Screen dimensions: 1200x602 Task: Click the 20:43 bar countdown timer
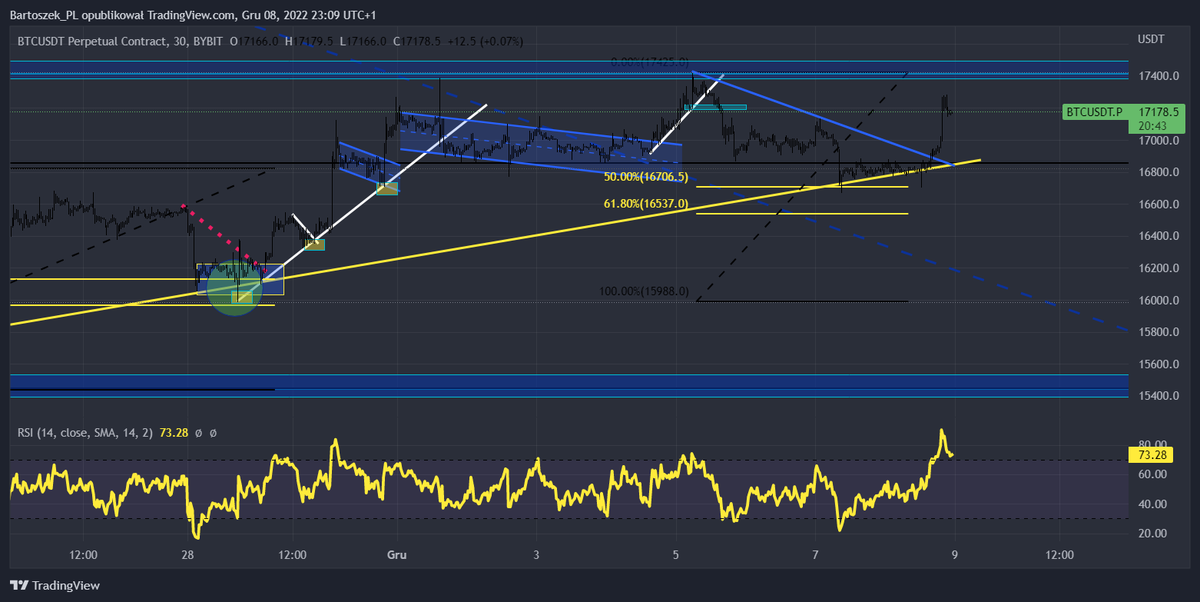click(x=1153, y=126)
